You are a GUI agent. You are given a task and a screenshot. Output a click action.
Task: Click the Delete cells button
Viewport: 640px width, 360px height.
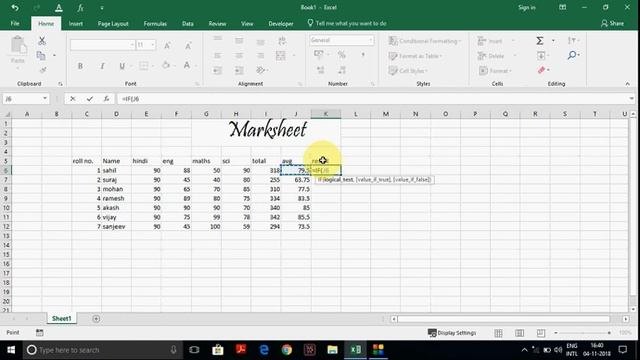(491, 56)
